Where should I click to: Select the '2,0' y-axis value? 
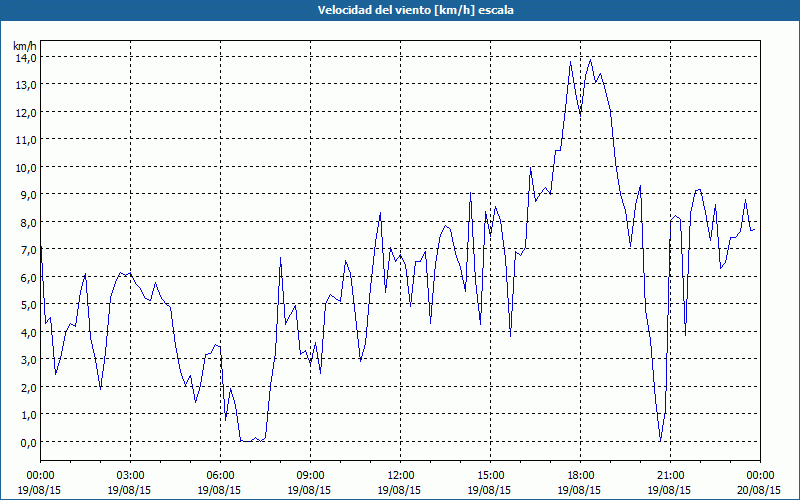click(x=29, y=388)
